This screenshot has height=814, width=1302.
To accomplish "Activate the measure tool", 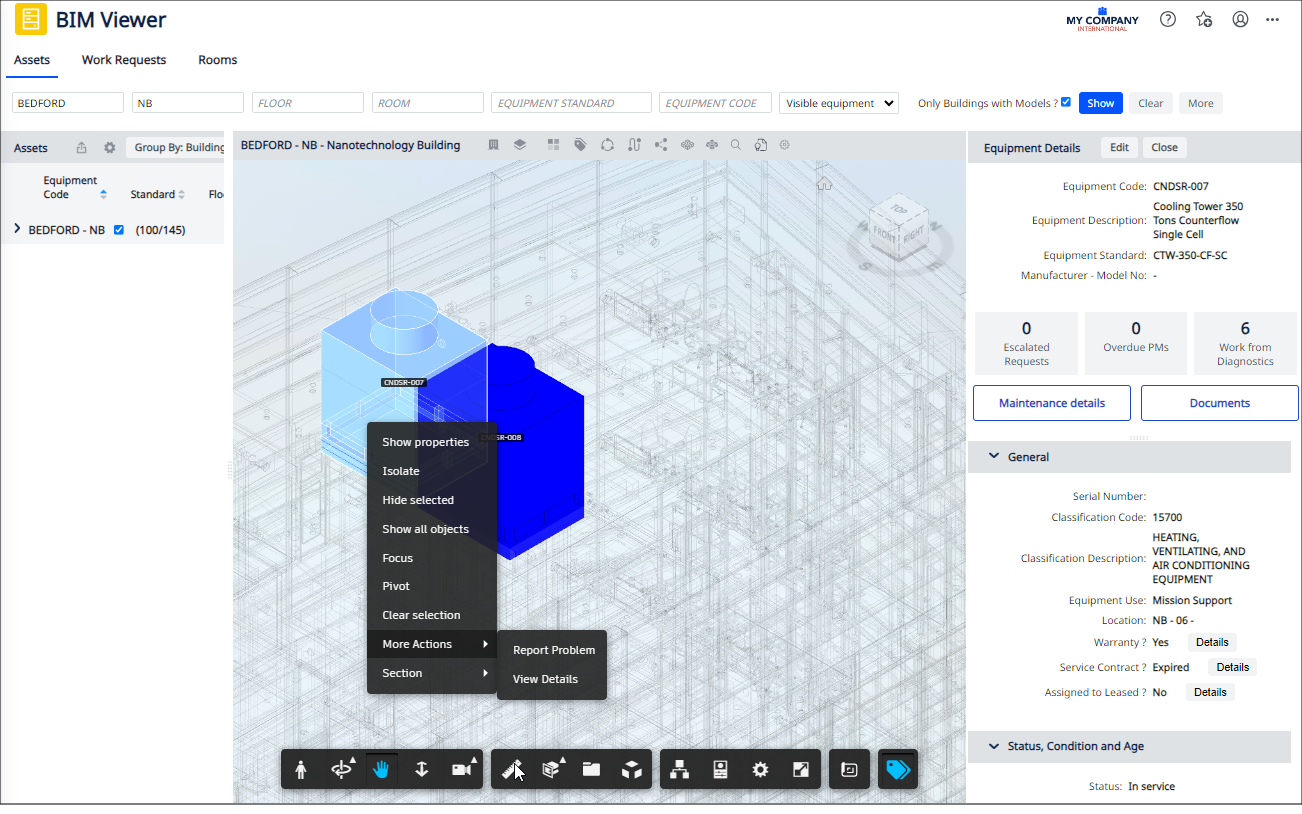I will coord(511,769).
